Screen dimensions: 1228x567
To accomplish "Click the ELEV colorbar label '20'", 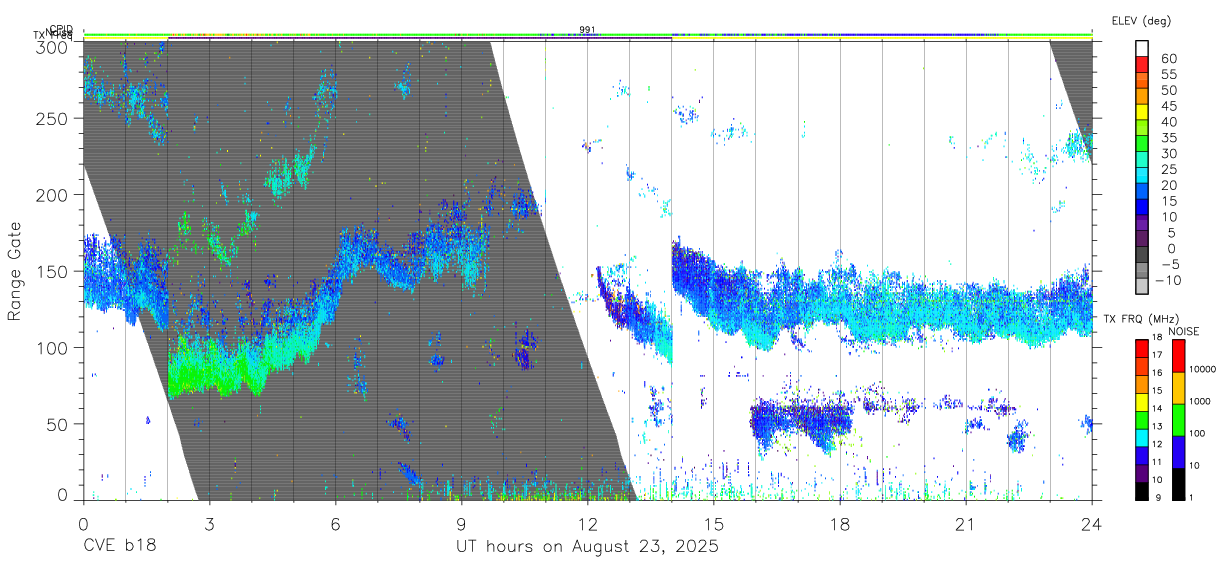I will click(x=1167, y=185).
